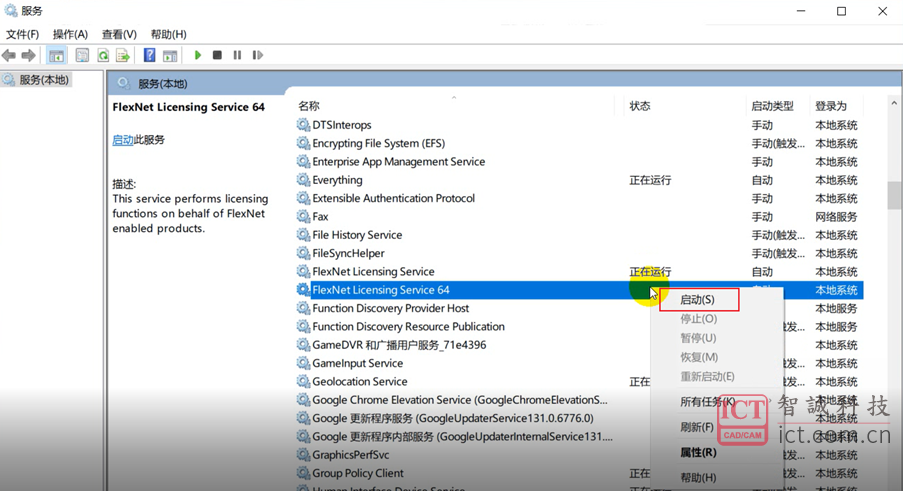Select Encrypting File System (EFS) service
Image resolution: width=903 pixels, height=491 pixels.
tap(579, 143)
